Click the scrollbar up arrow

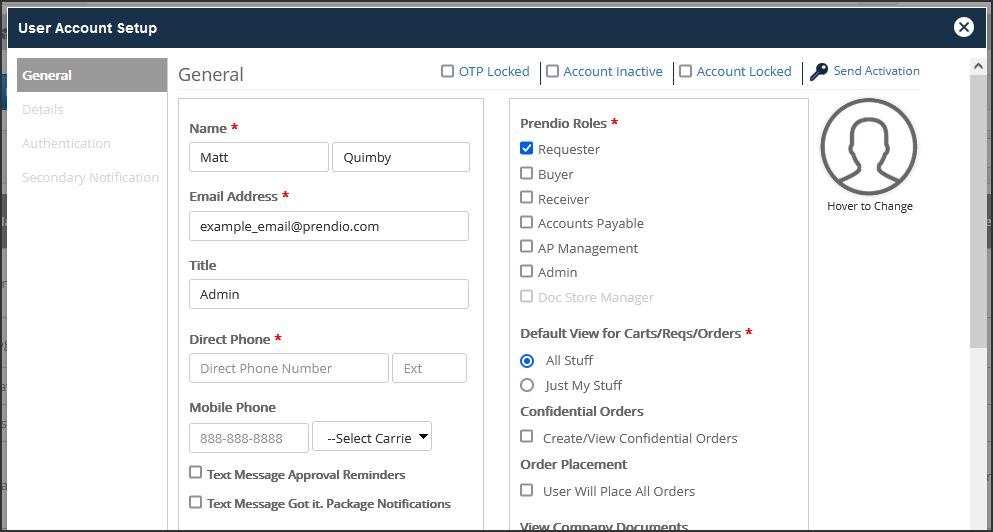[x=978, y=65]
